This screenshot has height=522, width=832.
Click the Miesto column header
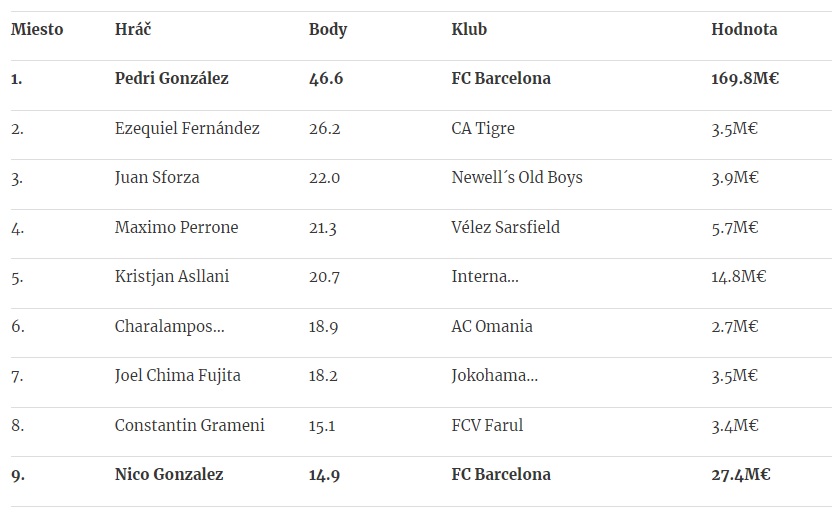click(37, 29)
